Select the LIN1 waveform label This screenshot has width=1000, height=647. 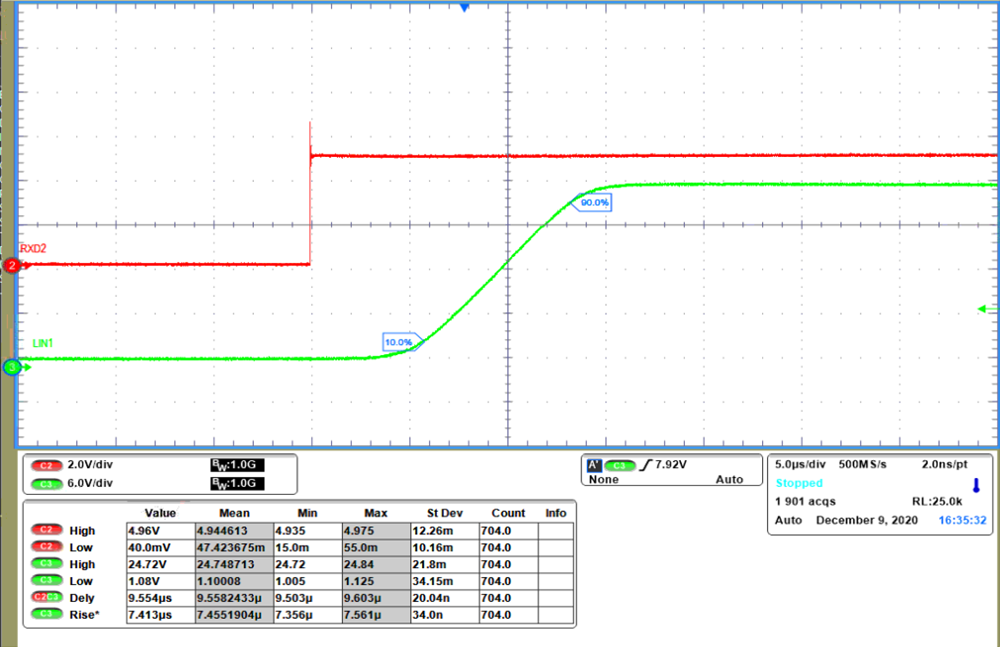[44, 342]
